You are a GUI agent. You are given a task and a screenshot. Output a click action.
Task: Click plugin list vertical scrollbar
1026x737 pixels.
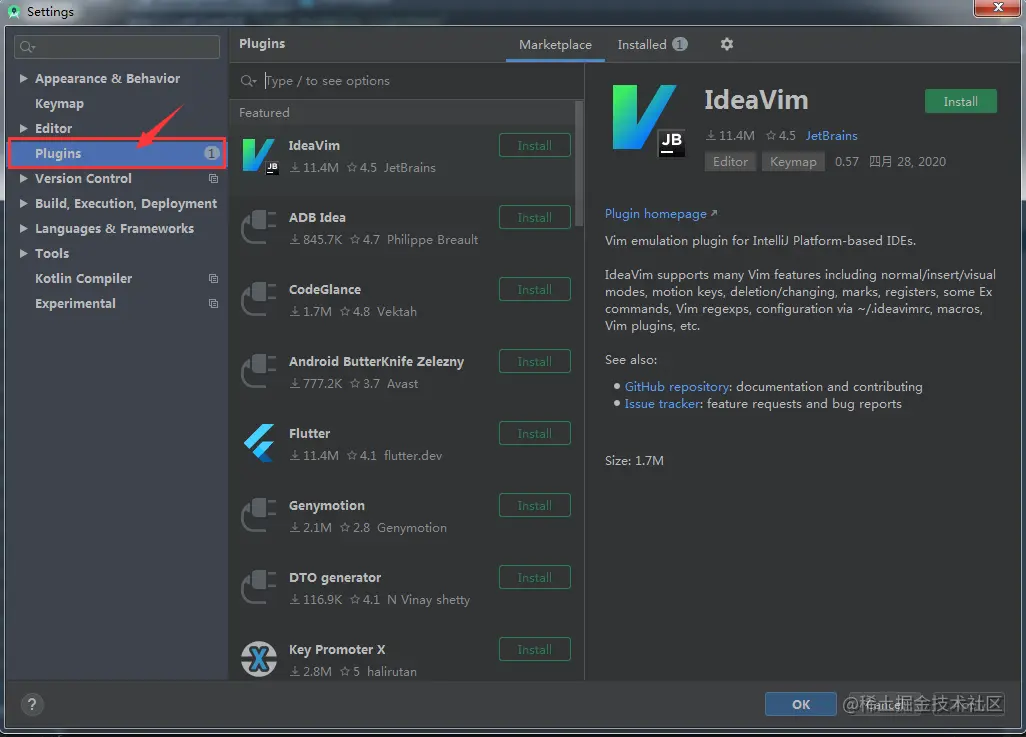coord(578,164)
